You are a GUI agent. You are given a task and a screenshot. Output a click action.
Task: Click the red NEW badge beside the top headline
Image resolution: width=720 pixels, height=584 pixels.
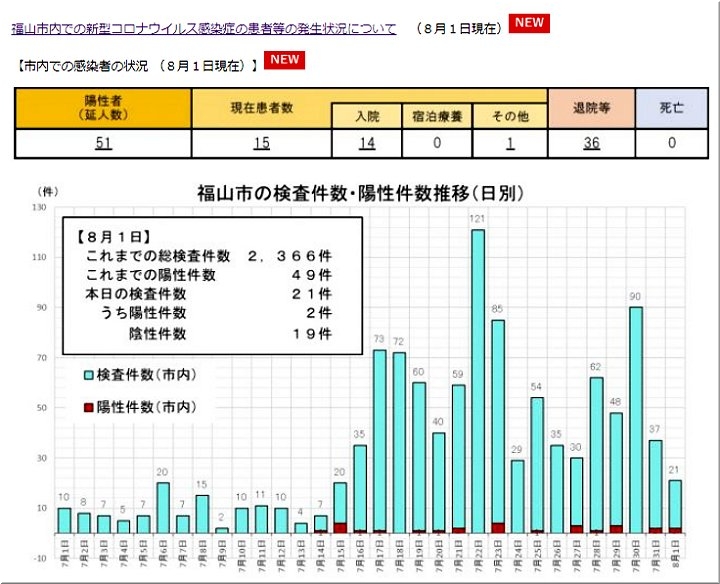pos(529,23)
